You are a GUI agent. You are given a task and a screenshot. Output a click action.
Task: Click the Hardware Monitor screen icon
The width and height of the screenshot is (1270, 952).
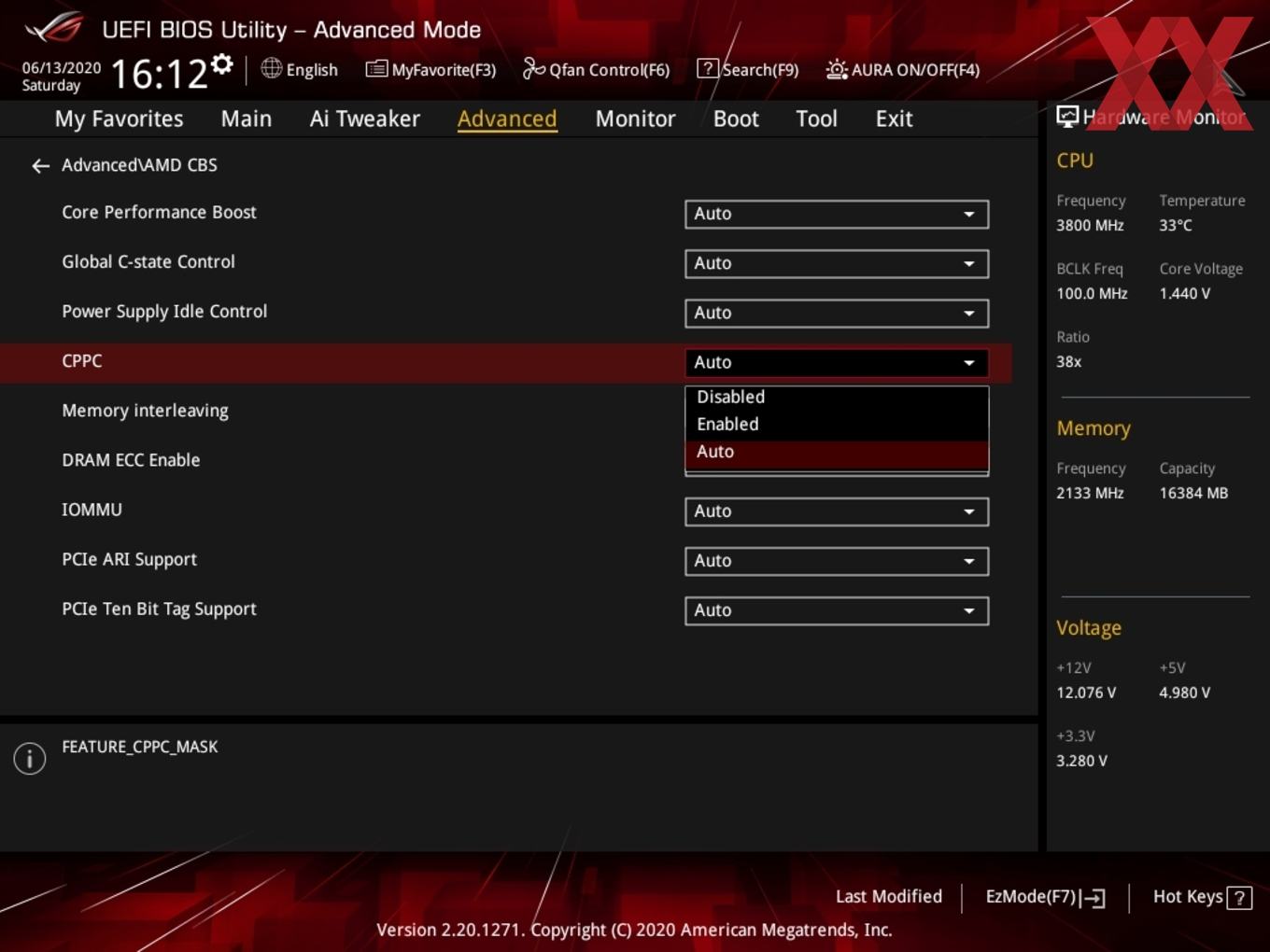click(1067, 117)
